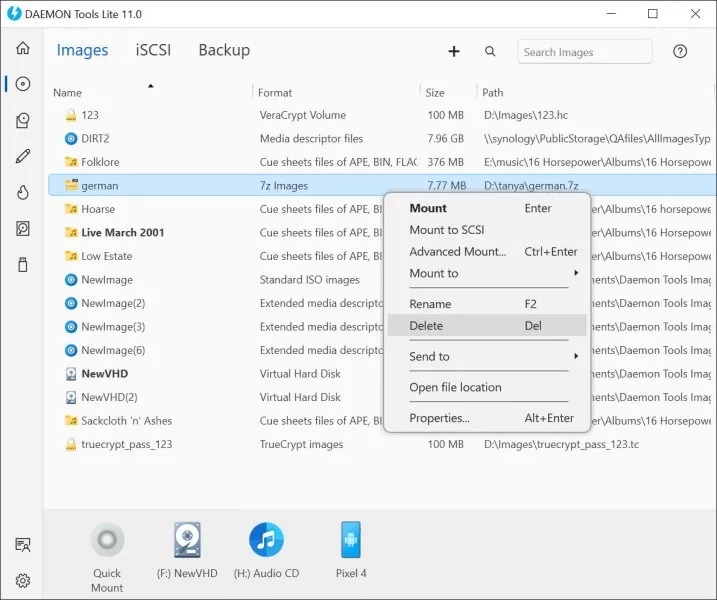Open the virtual drives sidebar icon

point(23,120)
